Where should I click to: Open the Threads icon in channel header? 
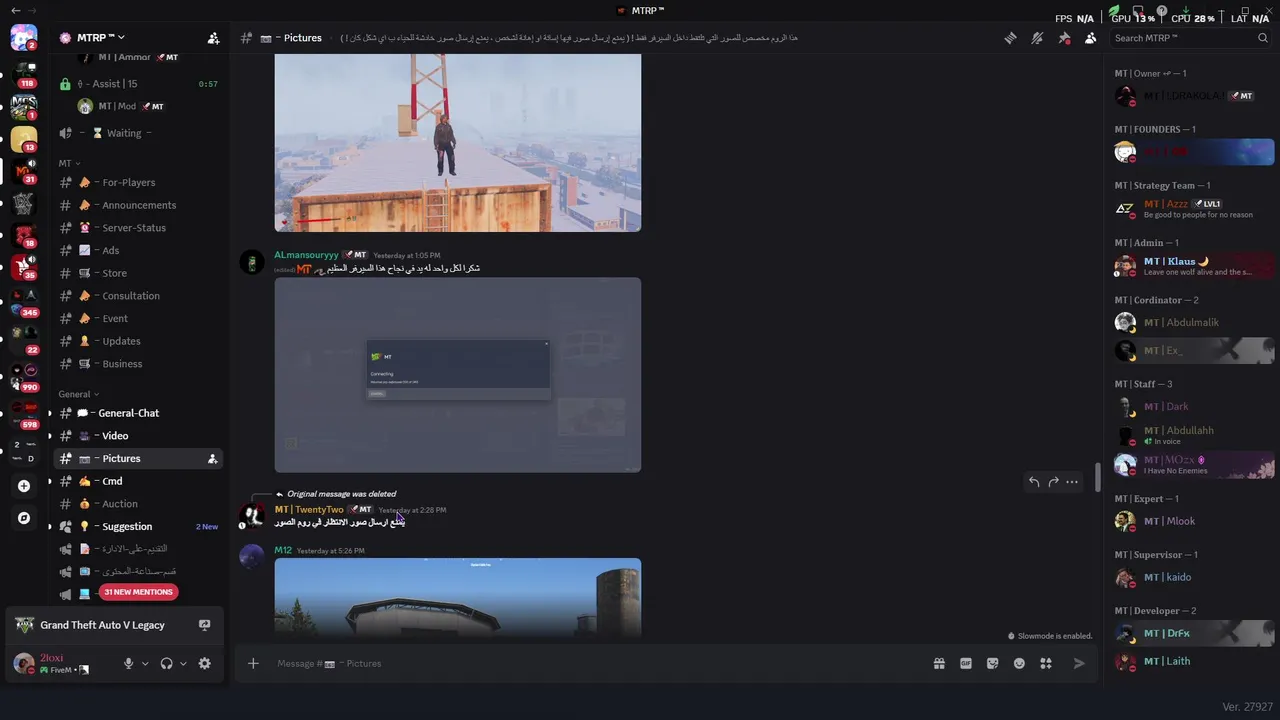(1010, 38)
